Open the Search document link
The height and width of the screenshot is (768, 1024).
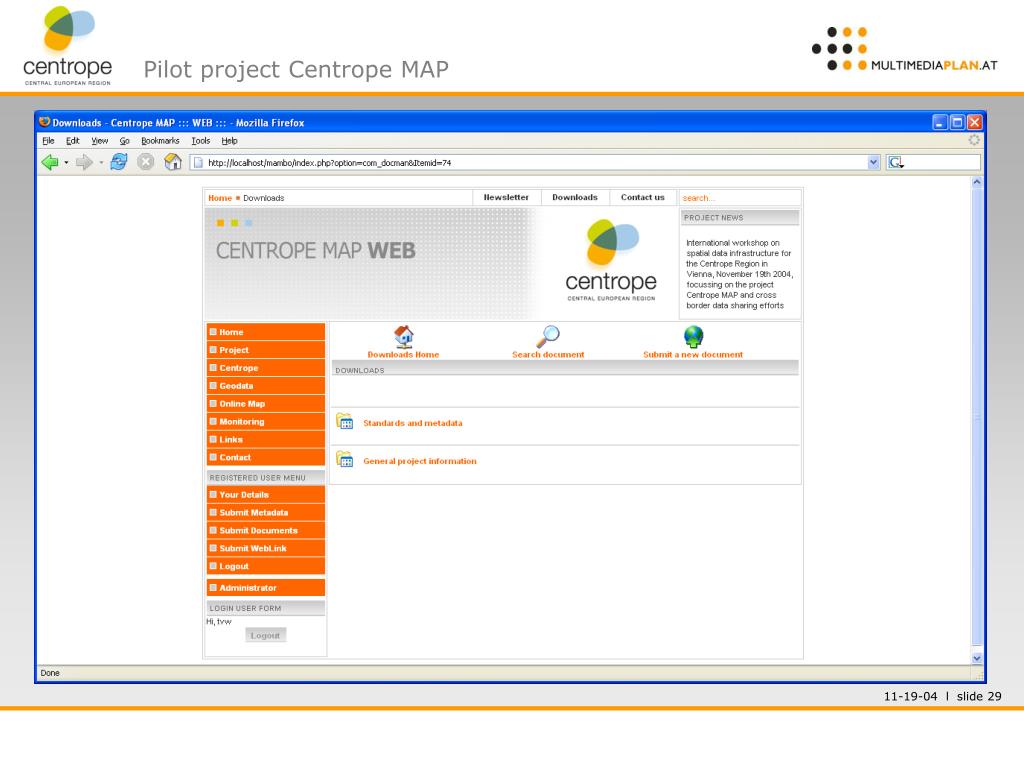point(548,355)
